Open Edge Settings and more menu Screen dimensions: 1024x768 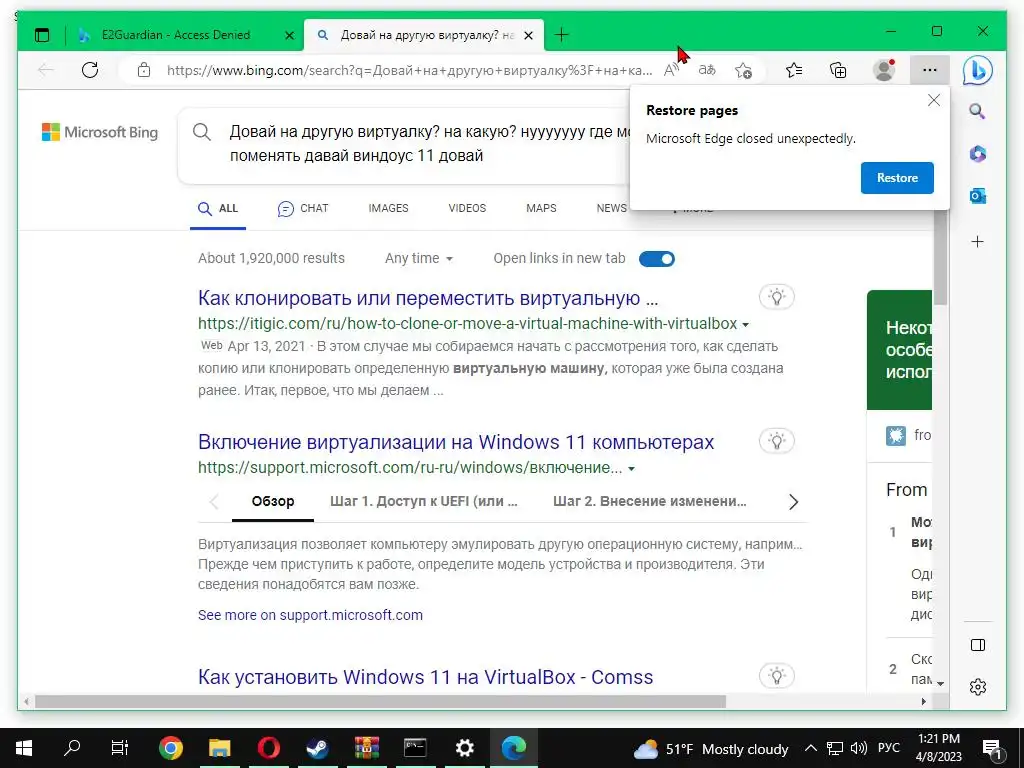tap(929, 70)
